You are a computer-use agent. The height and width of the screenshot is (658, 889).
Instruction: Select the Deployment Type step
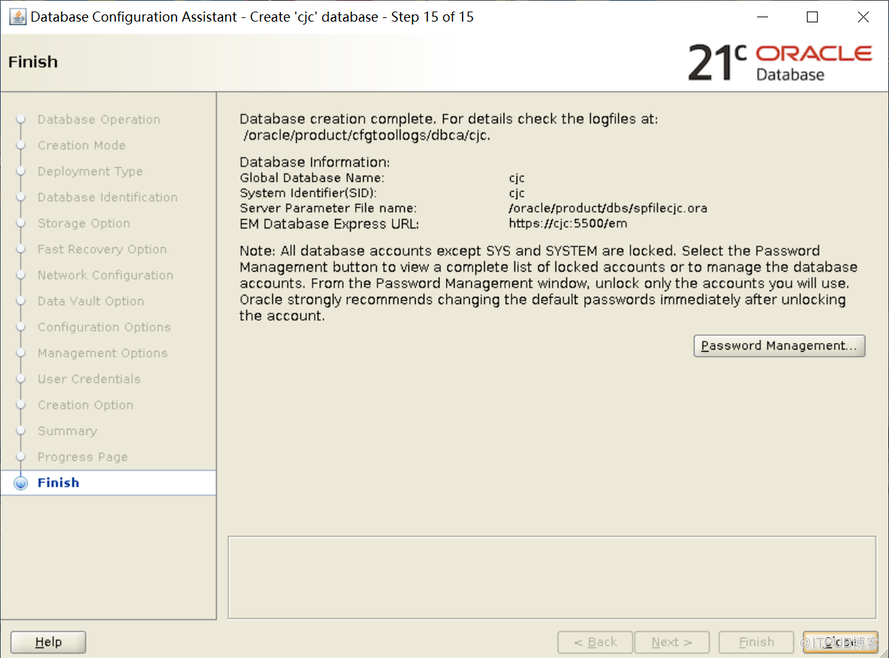[x=90, y=172]
